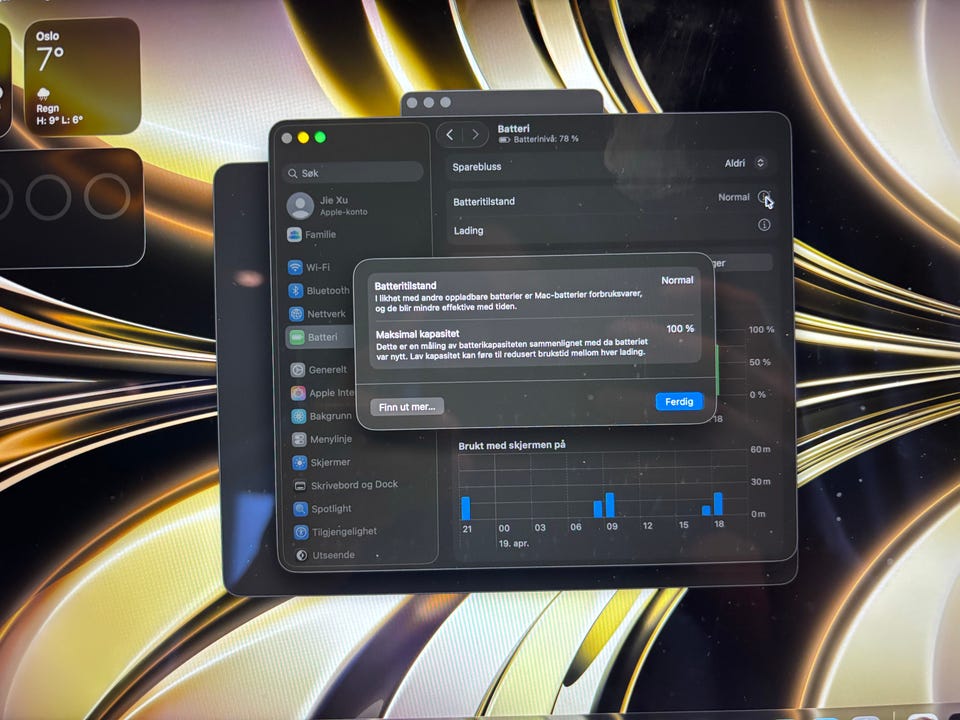This screenshot has width=960, height=720.
Task: Click Batterinivå: 78 % status text
Action: click(x=546, y=140)
